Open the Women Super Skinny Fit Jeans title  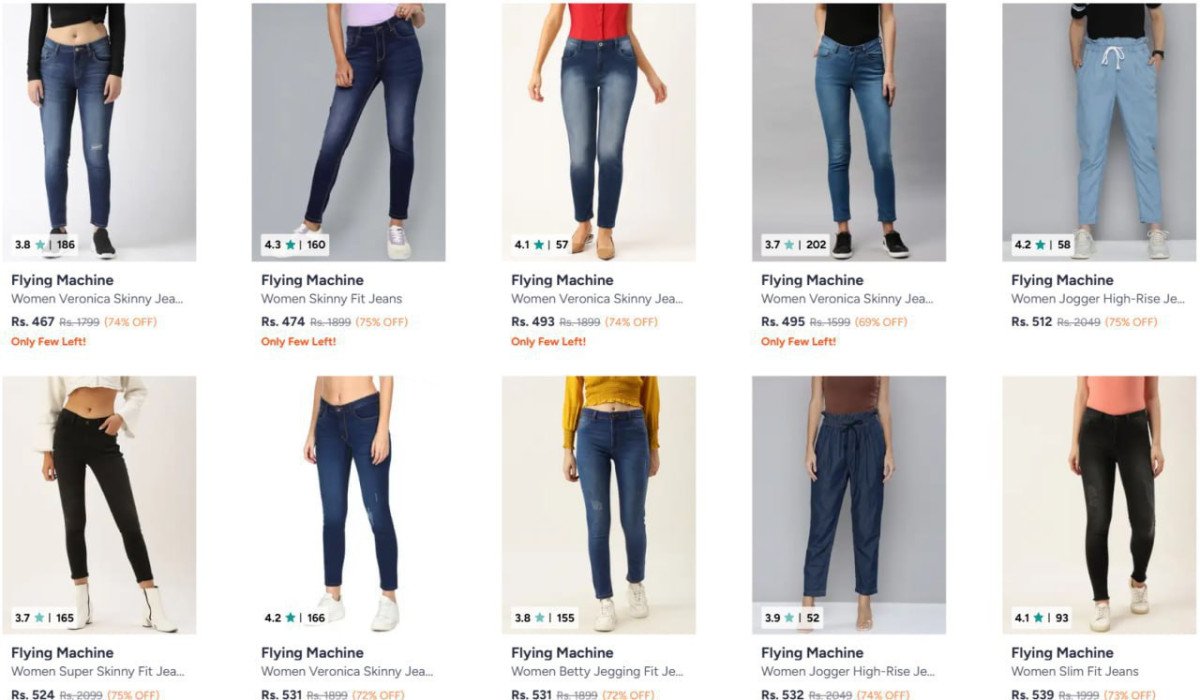click(97, 672)
